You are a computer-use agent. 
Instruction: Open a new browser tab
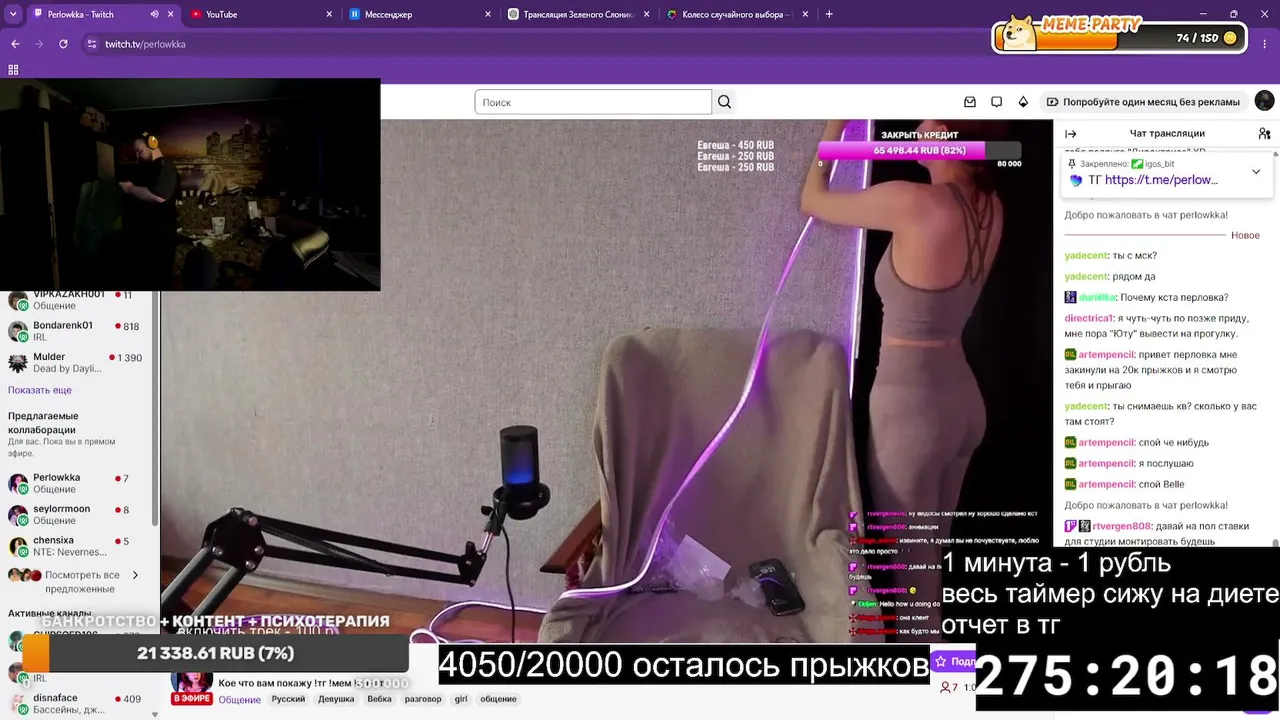(829, 14)
